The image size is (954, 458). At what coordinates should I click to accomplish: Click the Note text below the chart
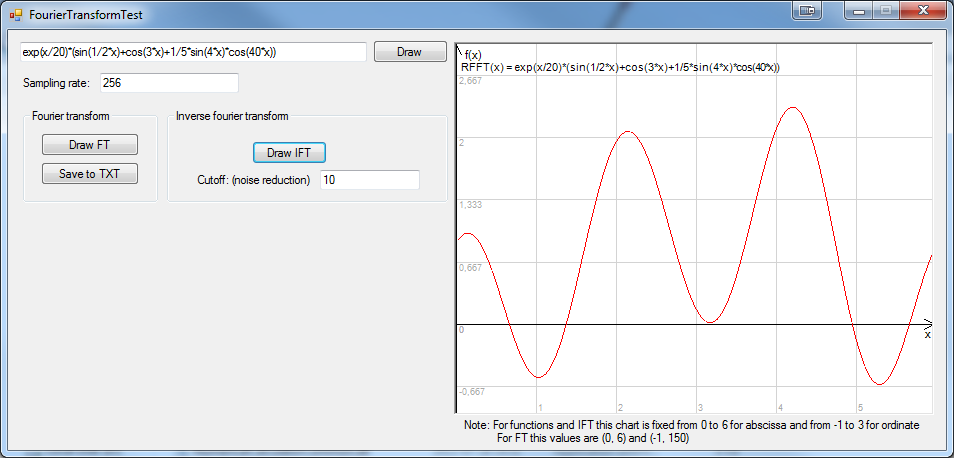691,431
